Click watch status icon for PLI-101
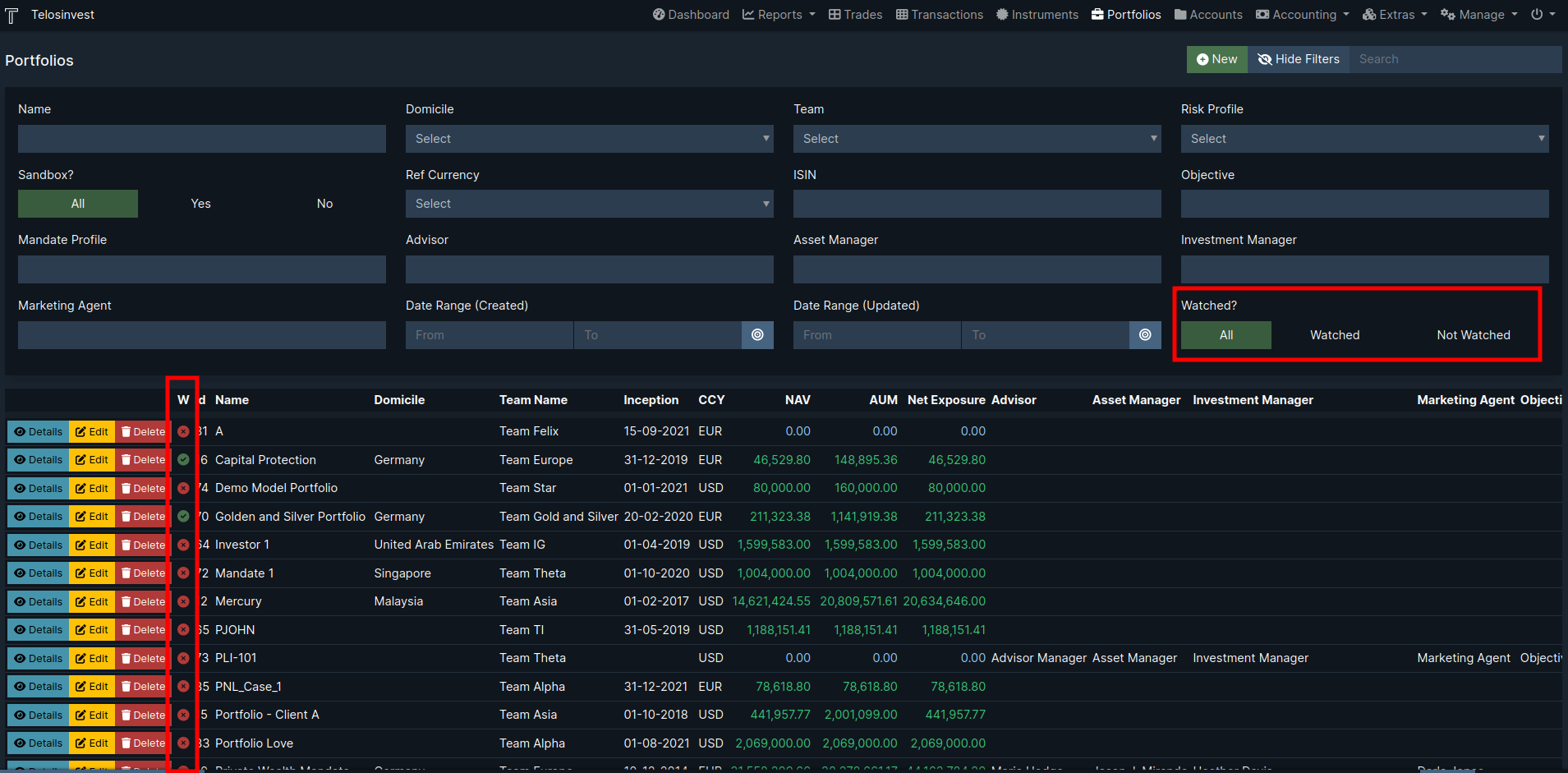The height and width of the screenshot is (773, 1568). (183, 658)
